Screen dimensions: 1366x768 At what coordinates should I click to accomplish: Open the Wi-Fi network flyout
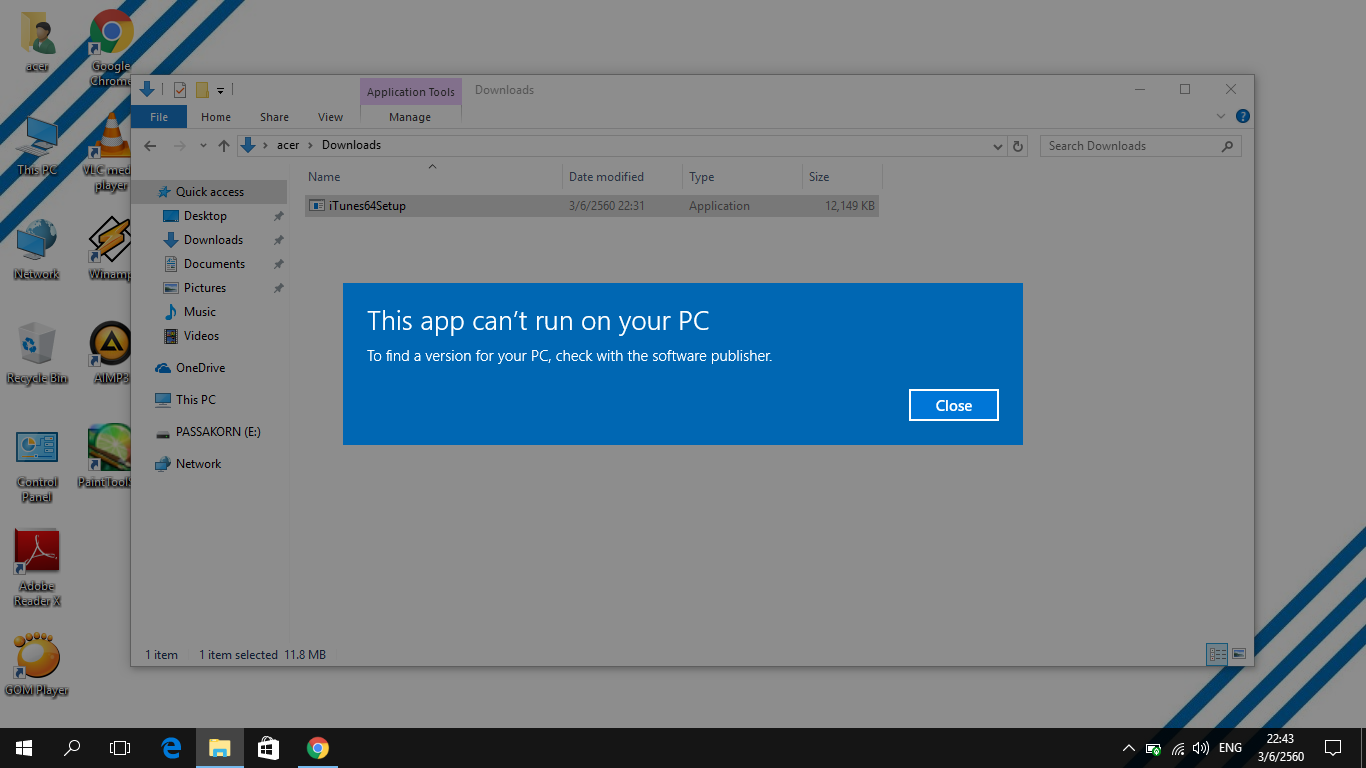coord(1178,748)
